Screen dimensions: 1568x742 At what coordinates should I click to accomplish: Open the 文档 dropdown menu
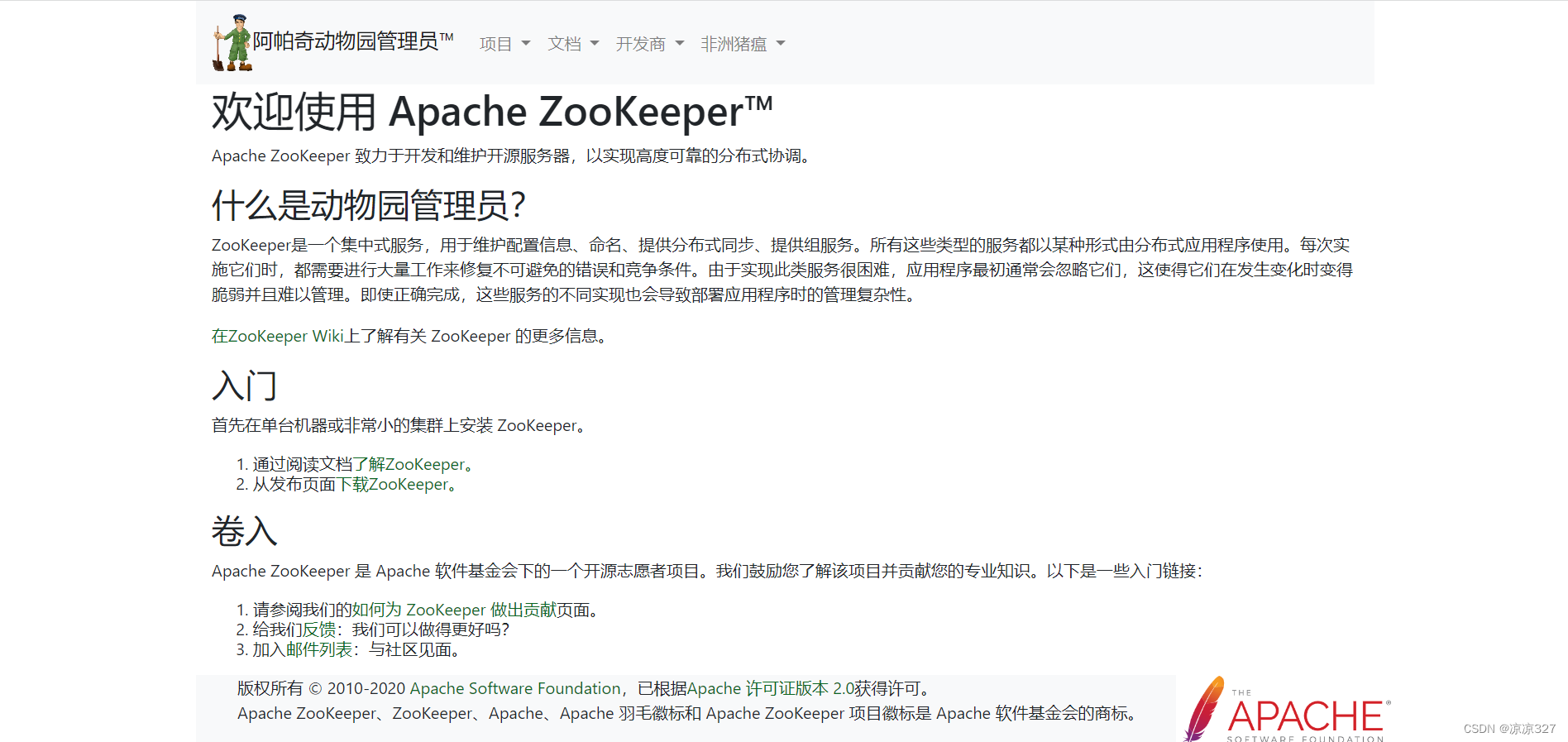[573, 44]
